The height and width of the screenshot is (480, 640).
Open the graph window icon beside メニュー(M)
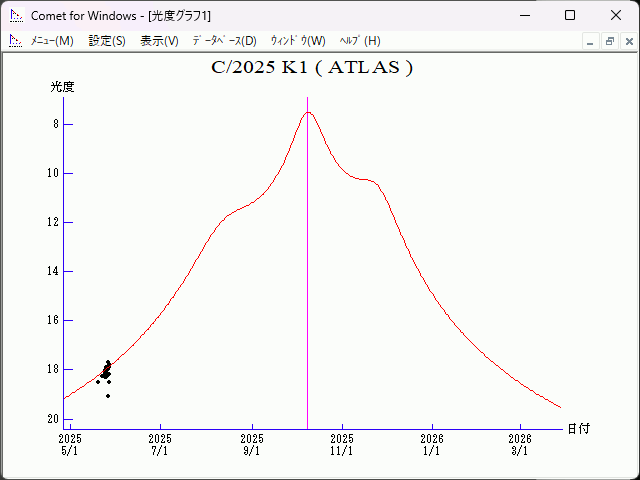15,41
